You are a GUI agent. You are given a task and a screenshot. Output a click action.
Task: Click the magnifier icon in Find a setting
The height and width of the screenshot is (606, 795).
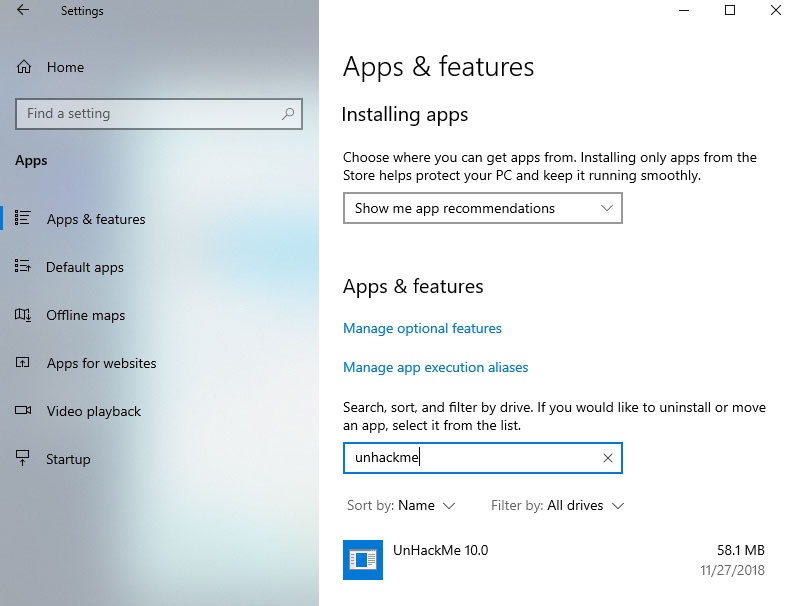click(288, 114)
